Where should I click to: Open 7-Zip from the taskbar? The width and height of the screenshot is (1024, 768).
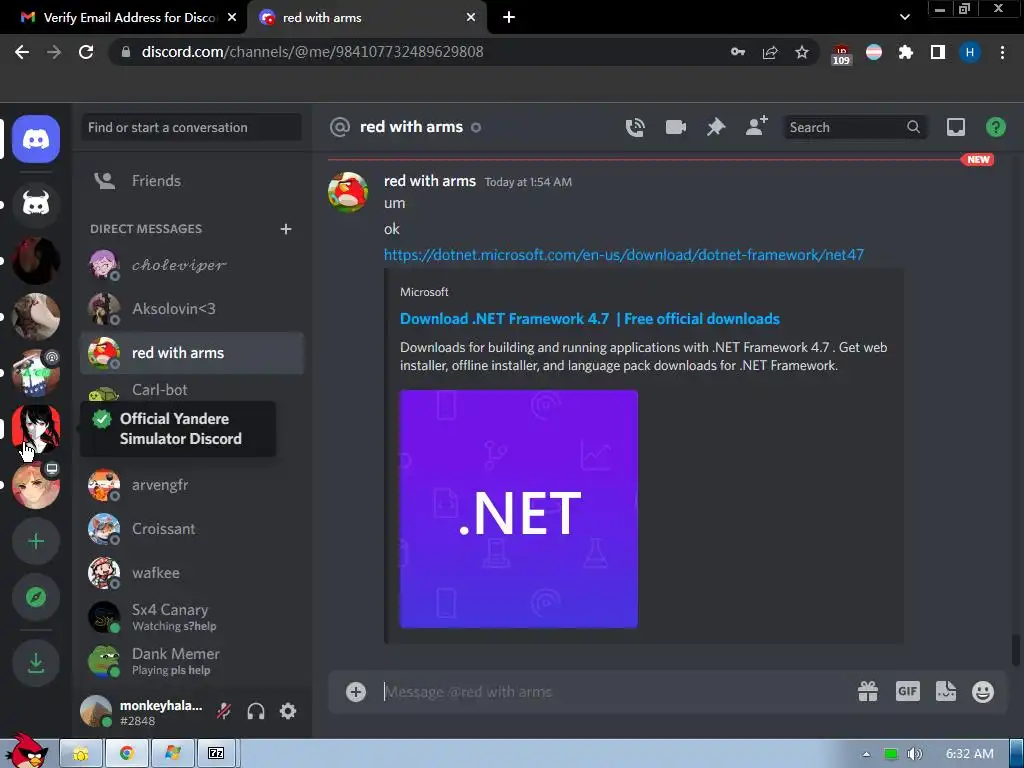click(x=216, y=753)
